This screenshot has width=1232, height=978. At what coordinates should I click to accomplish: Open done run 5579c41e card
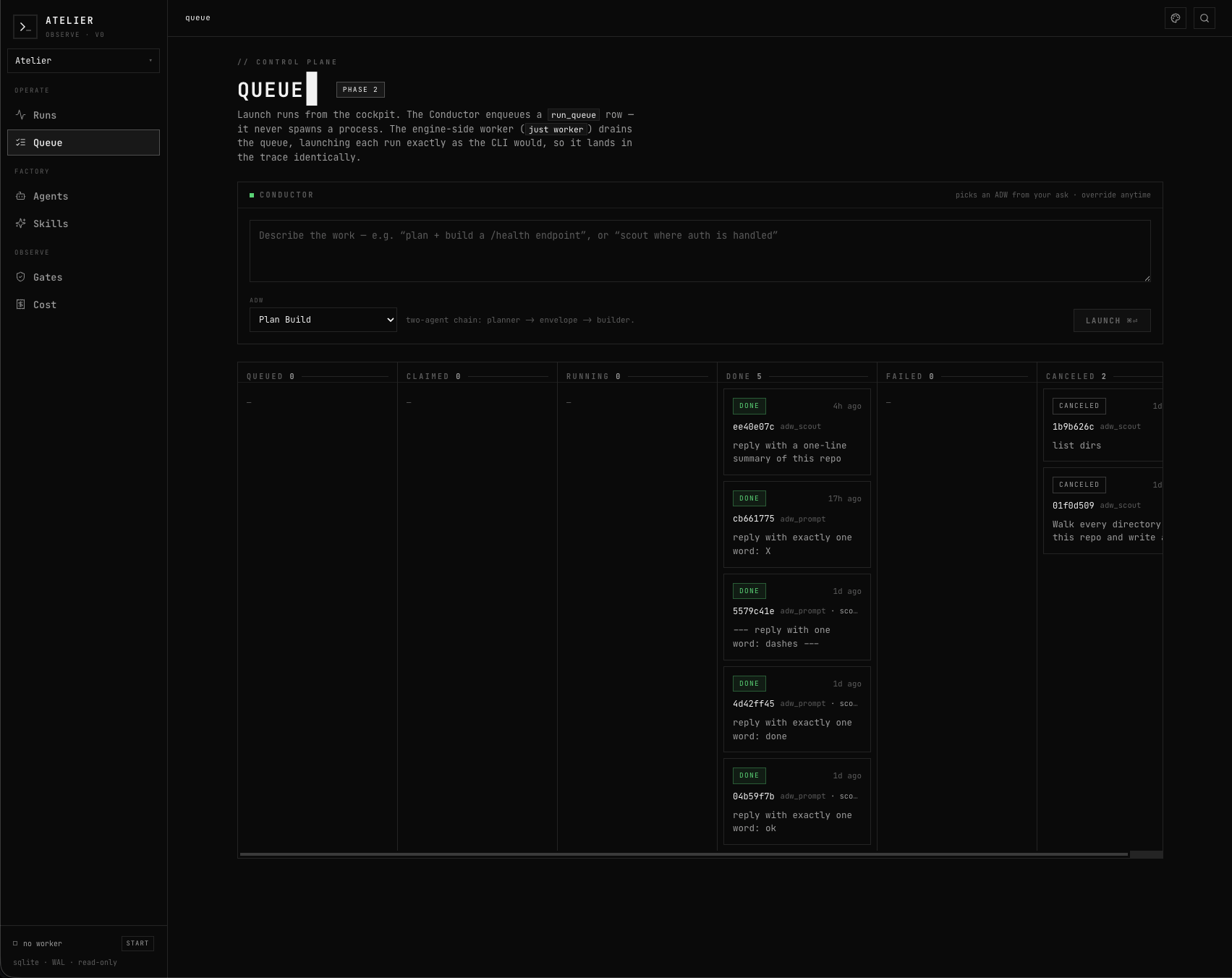pos(797,617)
